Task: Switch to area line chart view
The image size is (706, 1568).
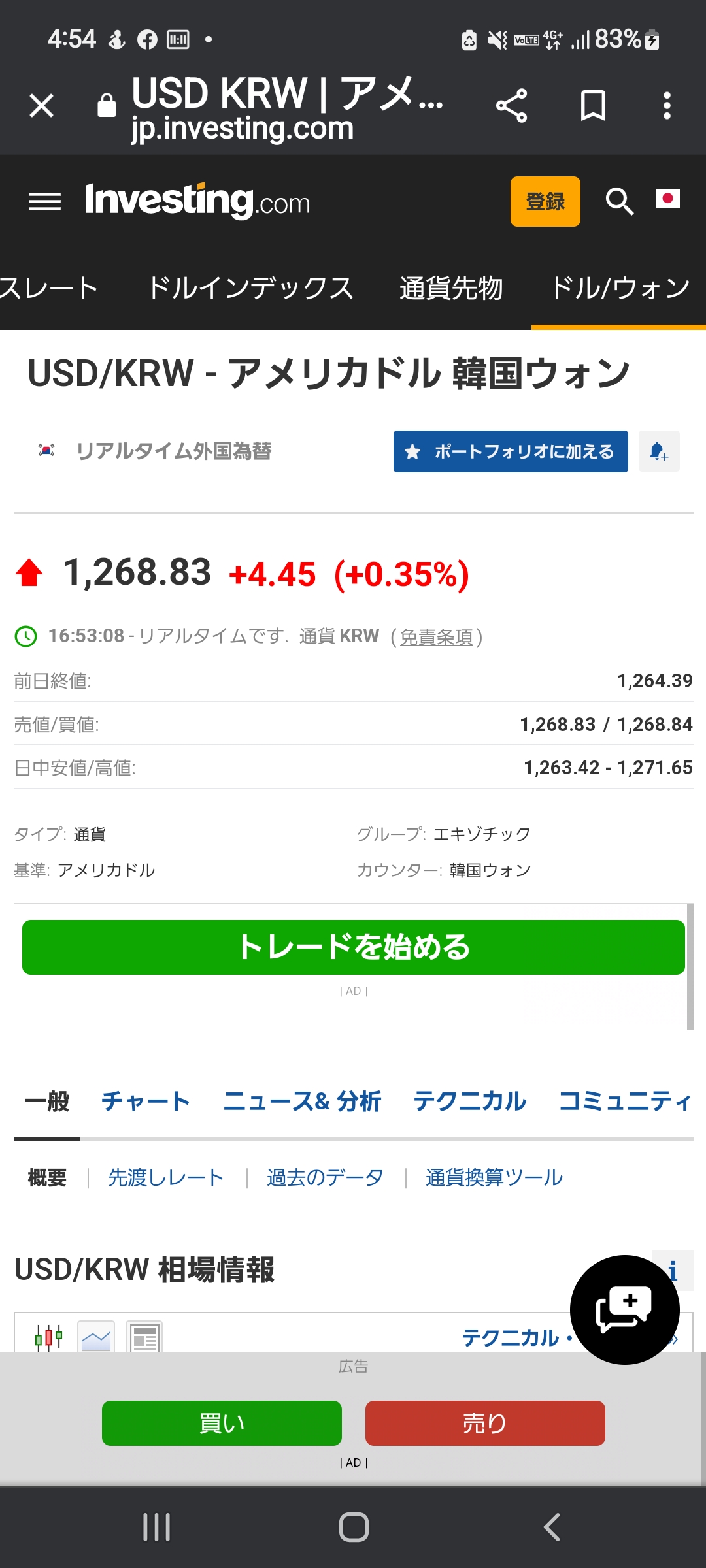Action: click(x=96, y=1337)
